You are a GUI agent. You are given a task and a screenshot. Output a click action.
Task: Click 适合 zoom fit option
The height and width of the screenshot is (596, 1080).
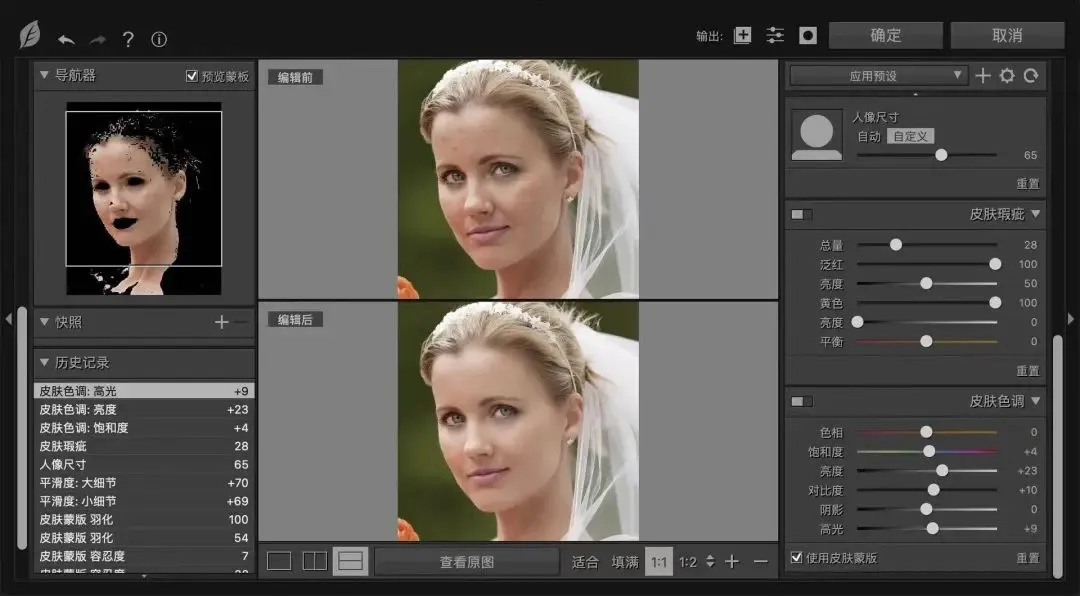click(x=585, y=562)
